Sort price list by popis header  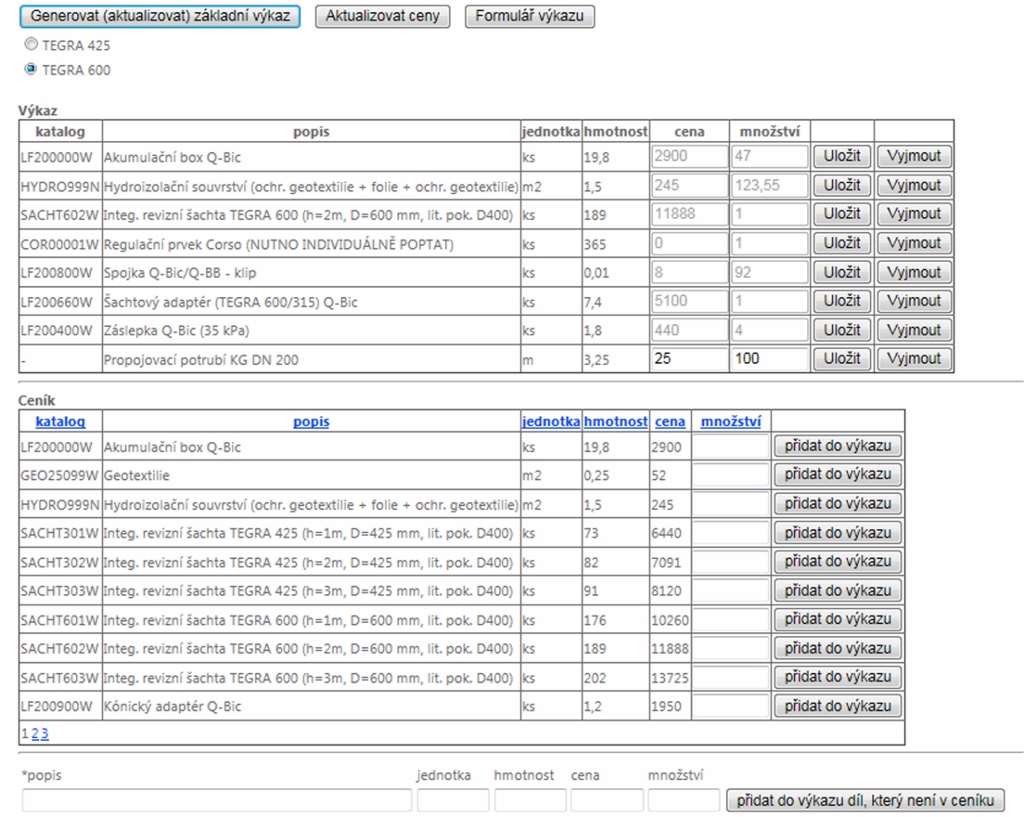(311, 422)
